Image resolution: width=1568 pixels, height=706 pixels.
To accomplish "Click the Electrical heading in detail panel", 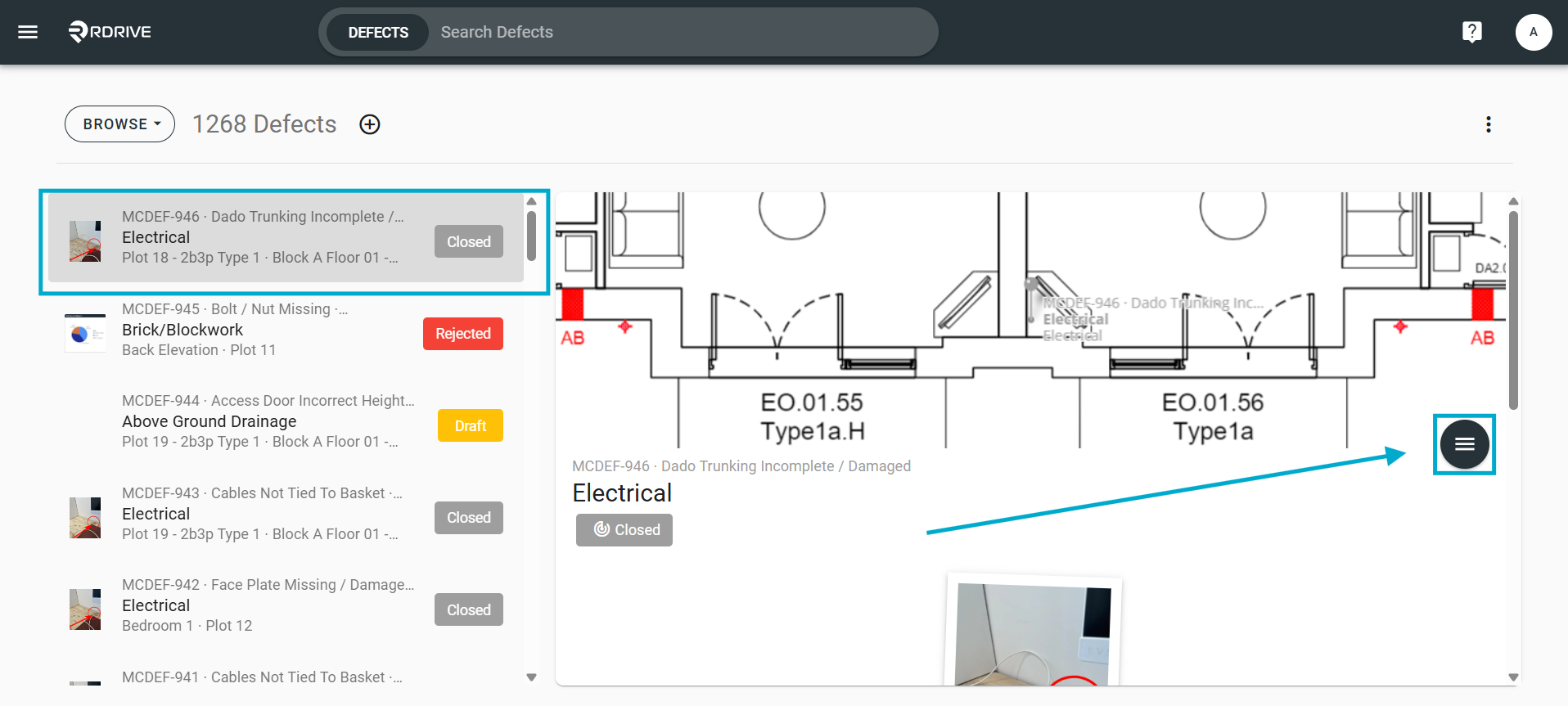I will point(622,493).
